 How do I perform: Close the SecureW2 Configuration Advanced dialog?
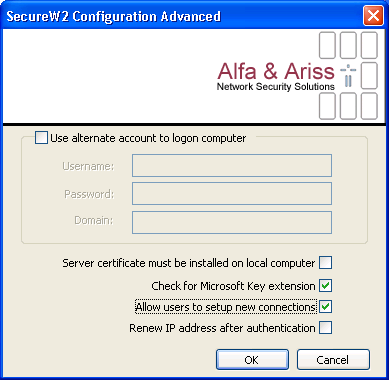click(373, 16)
